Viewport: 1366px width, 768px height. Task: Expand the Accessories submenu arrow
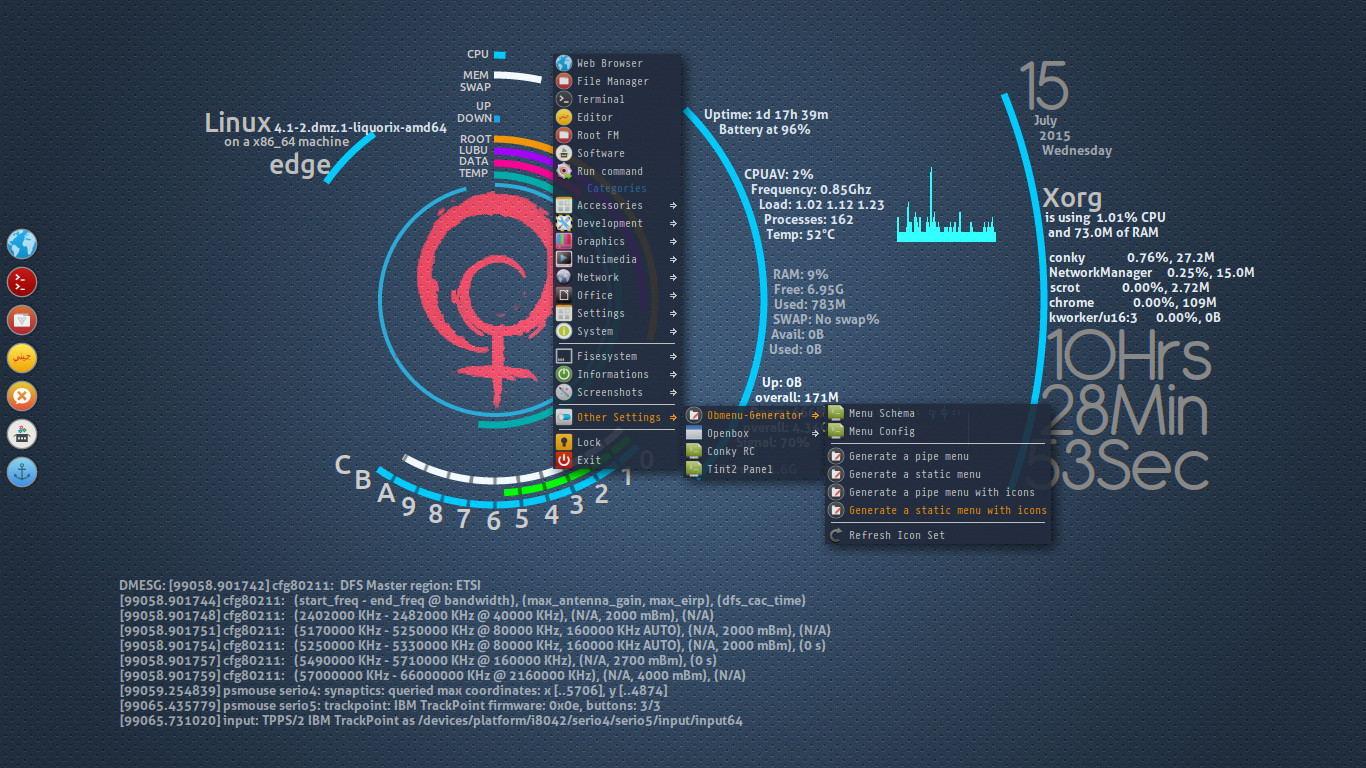coord(674,206)
